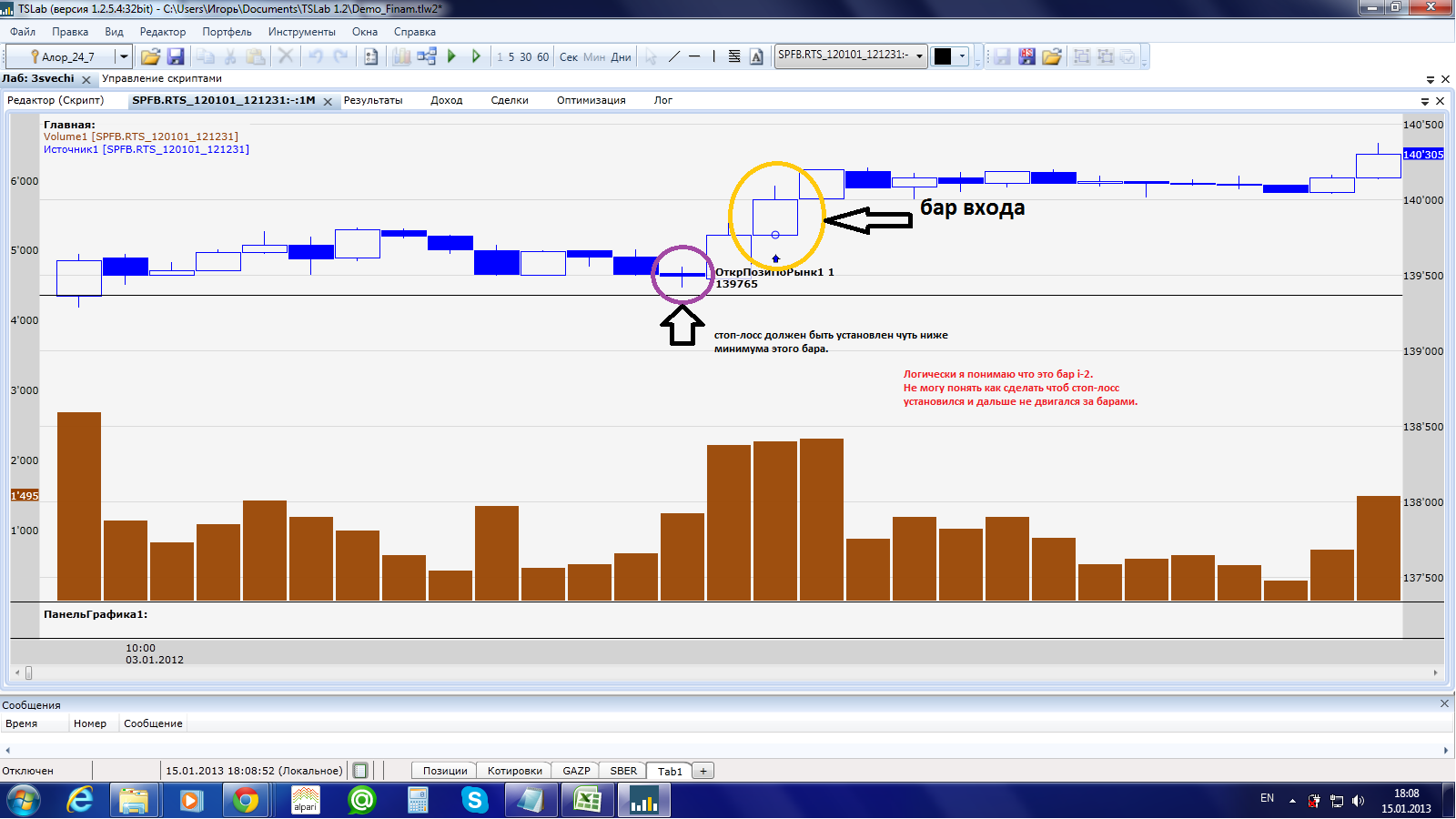Open the Котировки bottom tab
The width and height of the screenshot is (1456, 819).
point(515,771)
